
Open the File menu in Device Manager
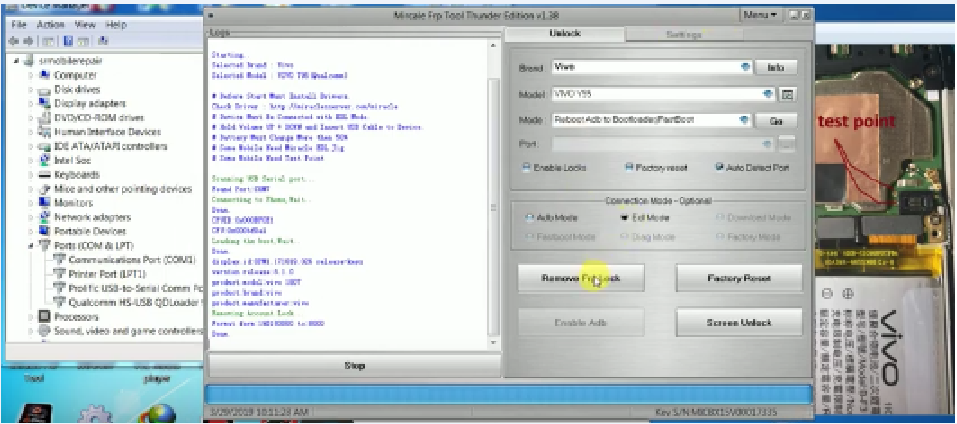point(19,25)
